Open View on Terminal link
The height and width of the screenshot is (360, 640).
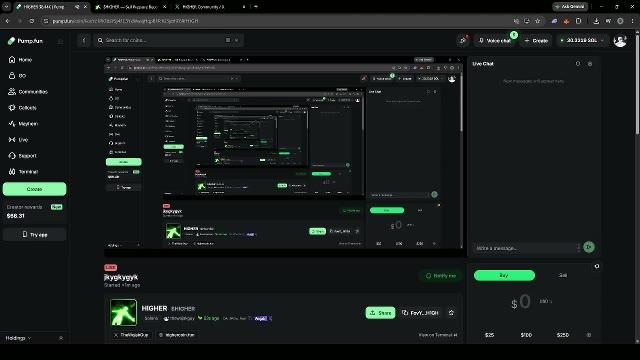(x=438, y=335)
